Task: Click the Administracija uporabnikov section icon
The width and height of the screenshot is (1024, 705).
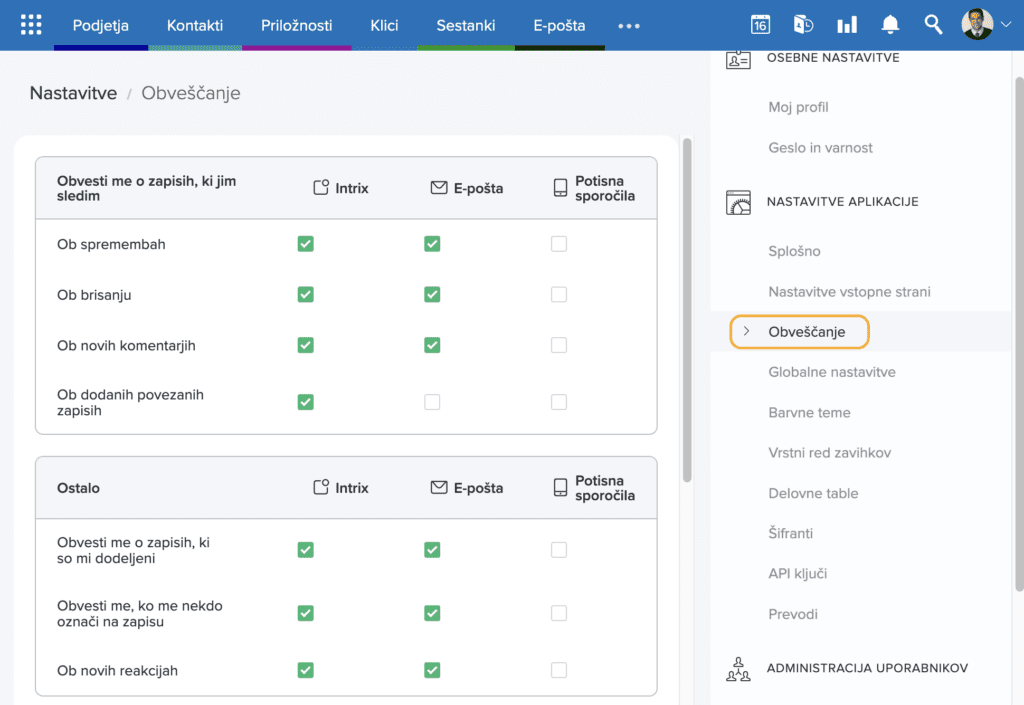Action: click(738, 668)
